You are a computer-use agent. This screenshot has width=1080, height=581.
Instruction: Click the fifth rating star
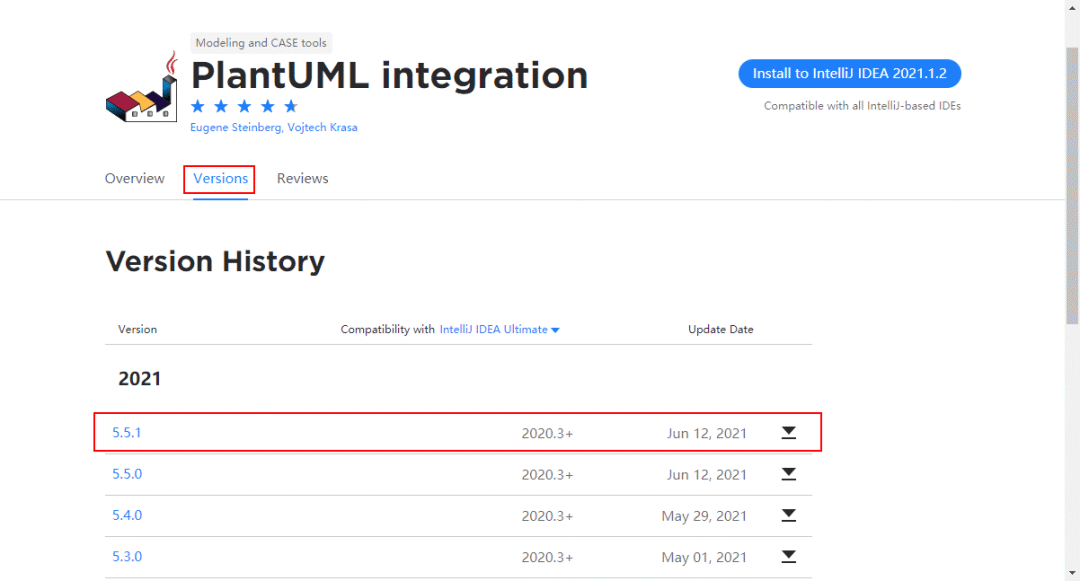291,105
